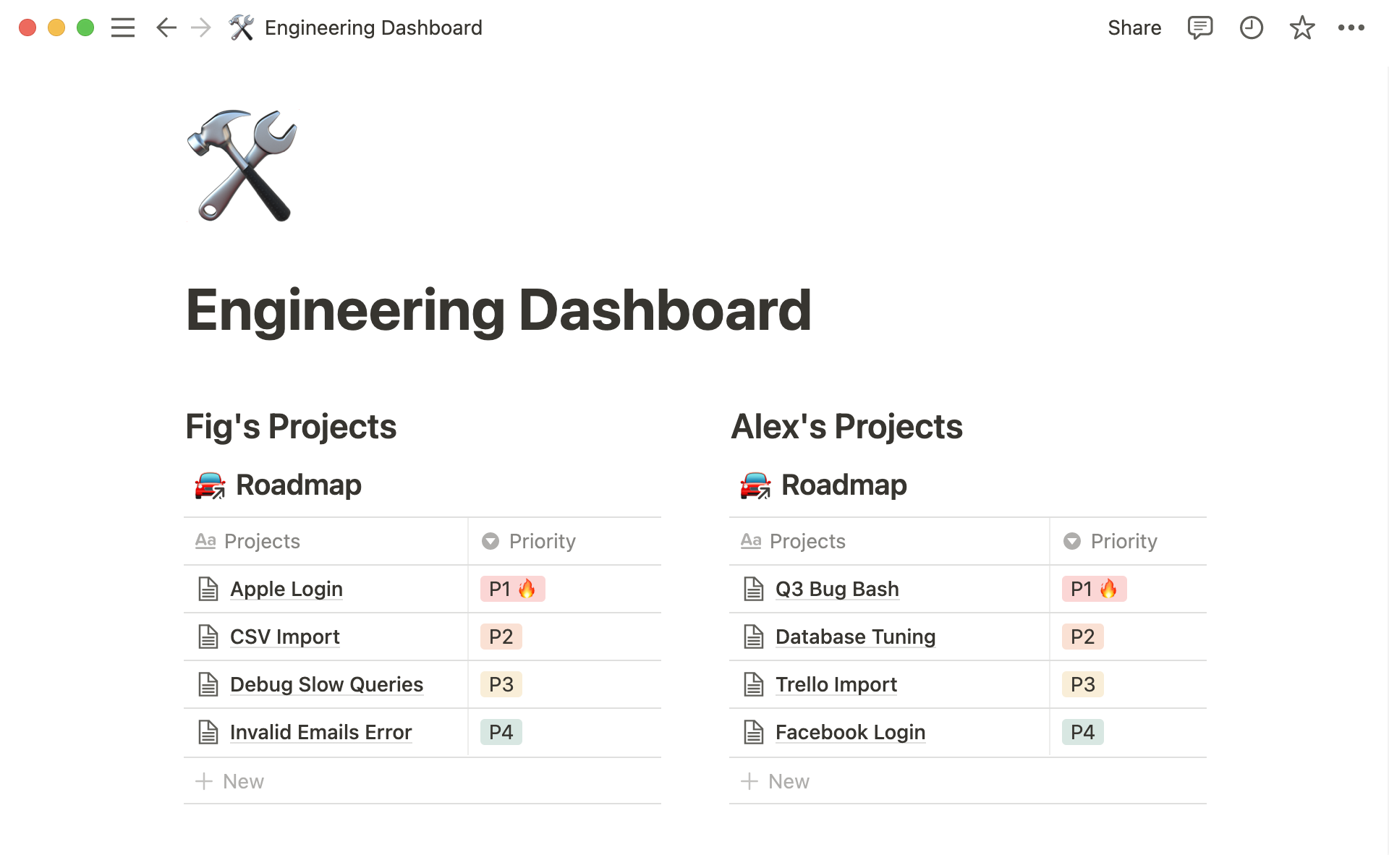1389x868 pixels.
Task: Expand the Projects column in Alex's roadmap
Action: (1048, 541)
